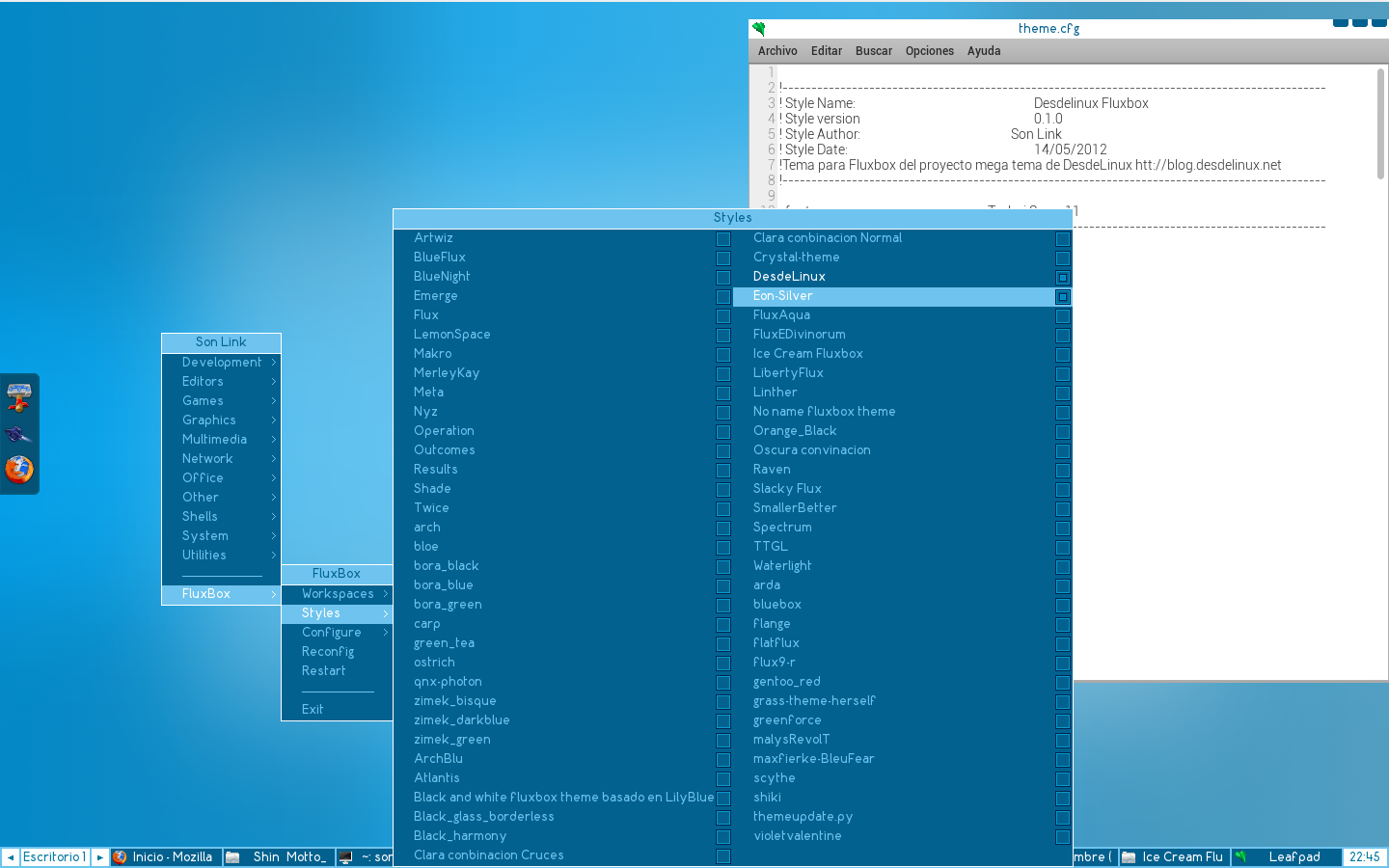1389x868 pixels.
Task: Open the Opciones menu in Leafpad
Action: pos(930,51)
